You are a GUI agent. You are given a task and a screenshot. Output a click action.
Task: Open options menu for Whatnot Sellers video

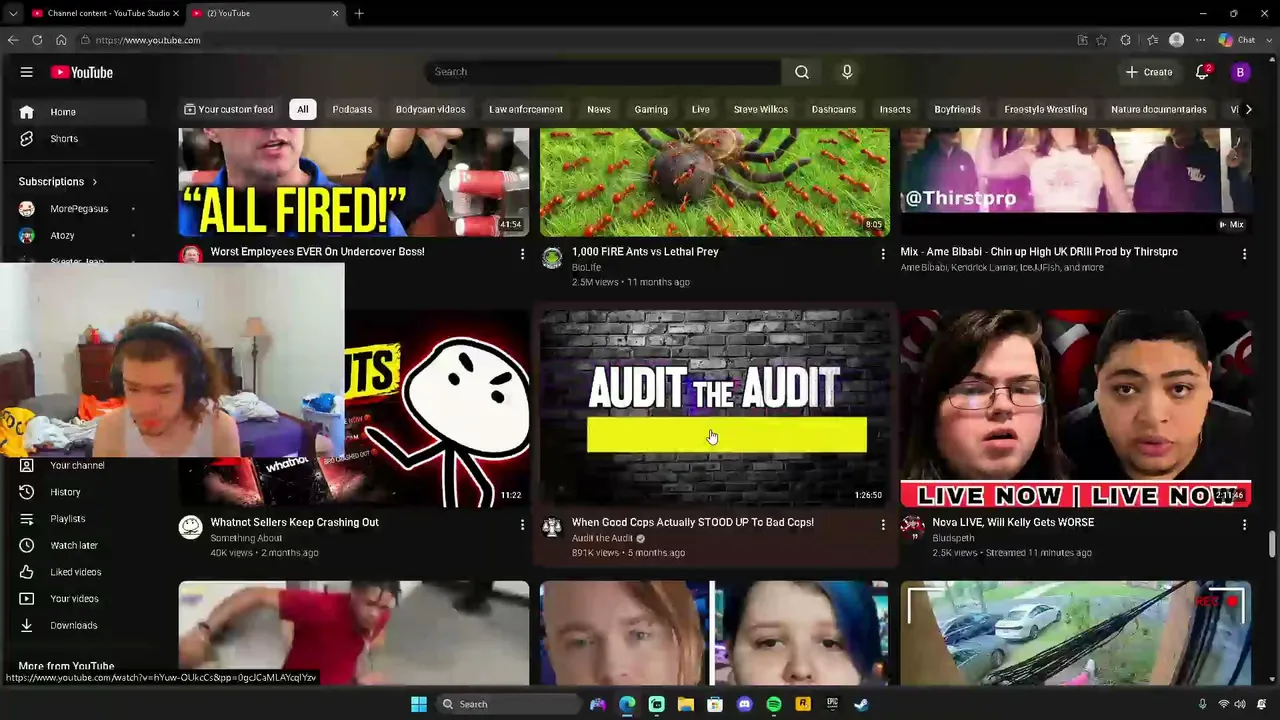pyautogui.click(x=522, y=525)
